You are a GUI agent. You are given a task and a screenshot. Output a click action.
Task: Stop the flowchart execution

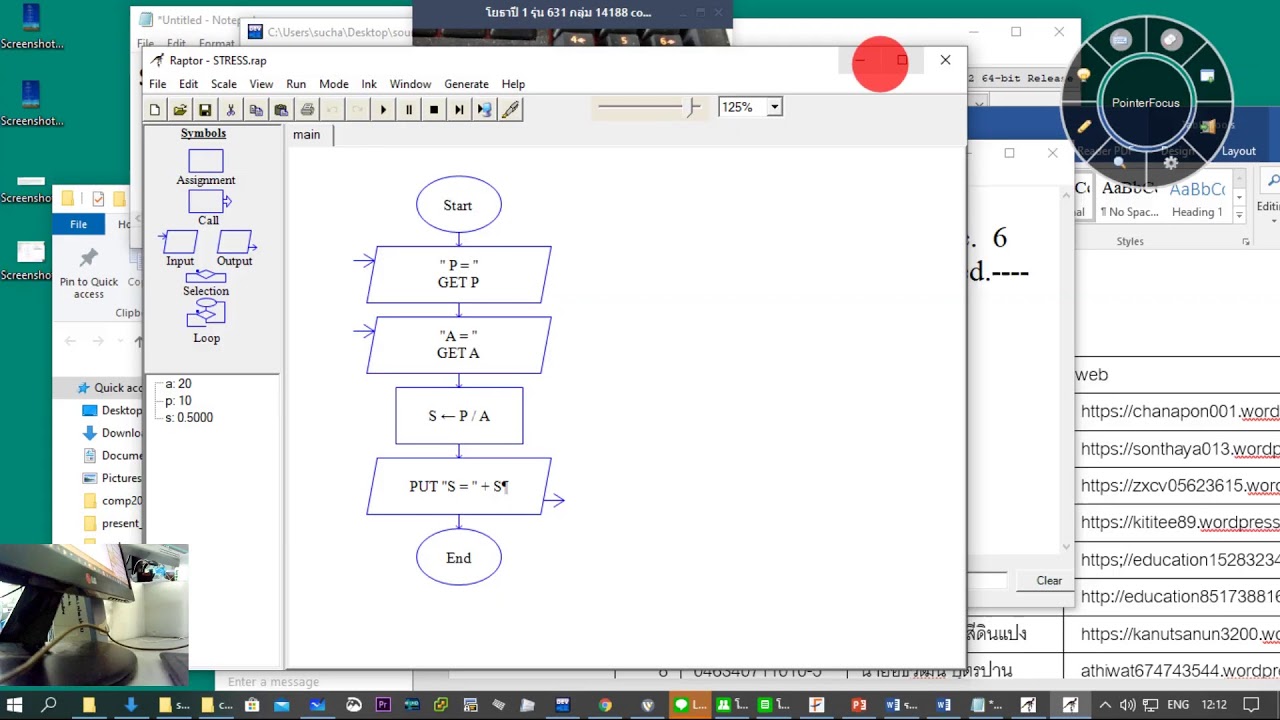pyautogui.click(x=434, y=109)
